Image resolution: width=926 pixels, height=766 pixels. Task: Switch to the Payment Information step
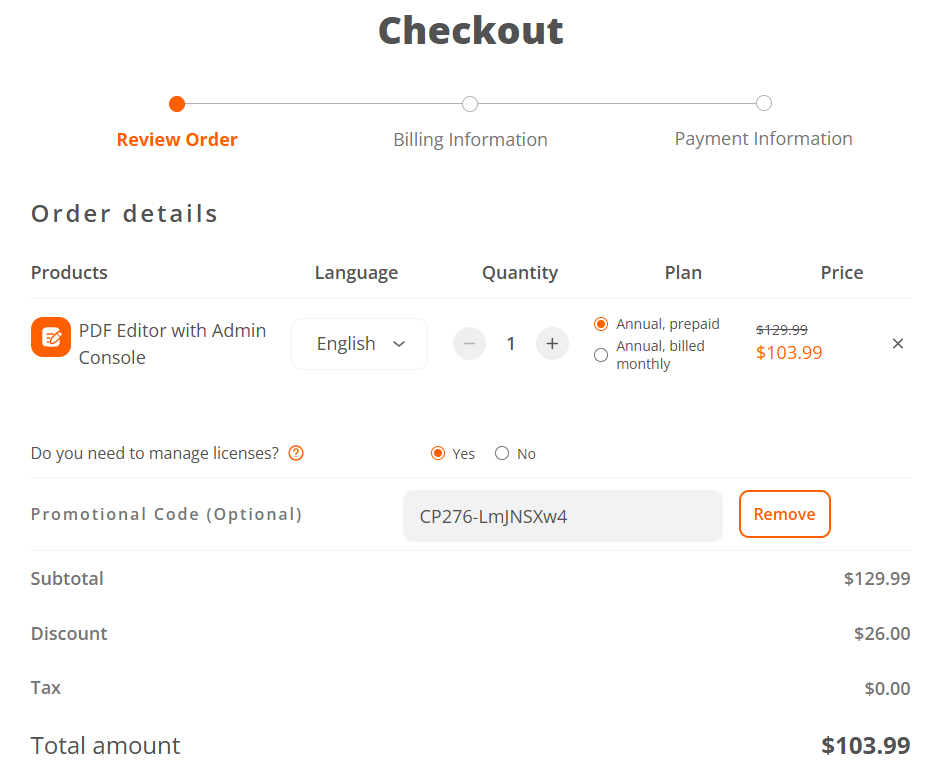763,138
